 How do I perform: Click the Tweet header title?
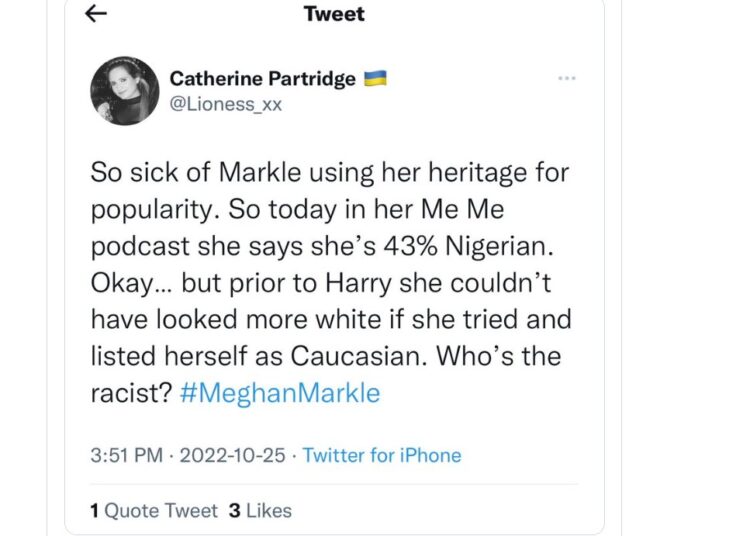[x=334, y=13]
